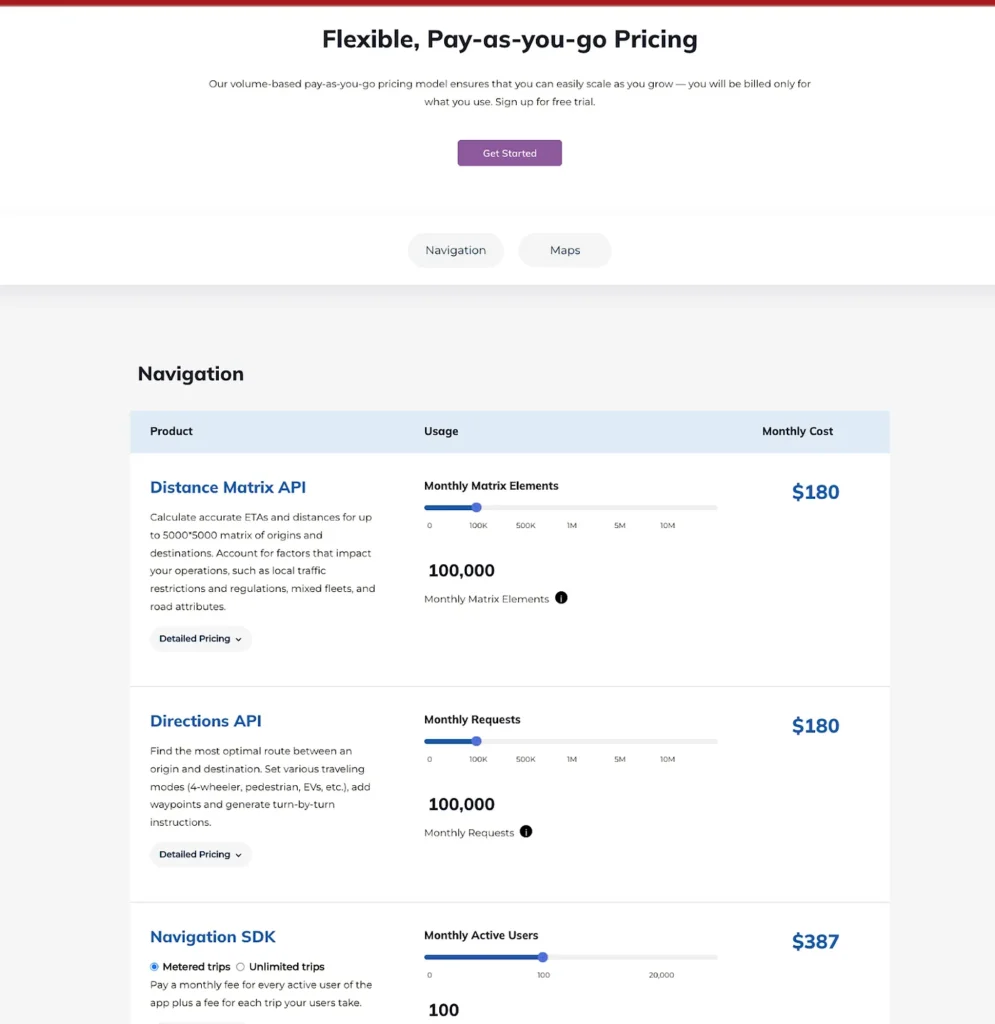
Task: Select the Metered trips radio option
Action: (155, 967)
